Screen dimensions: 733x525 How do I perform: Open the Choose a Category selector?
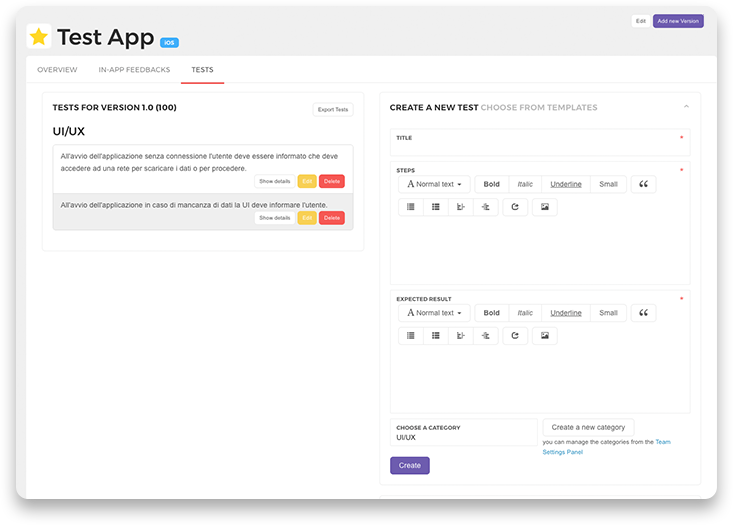click(x=464, y=432)
